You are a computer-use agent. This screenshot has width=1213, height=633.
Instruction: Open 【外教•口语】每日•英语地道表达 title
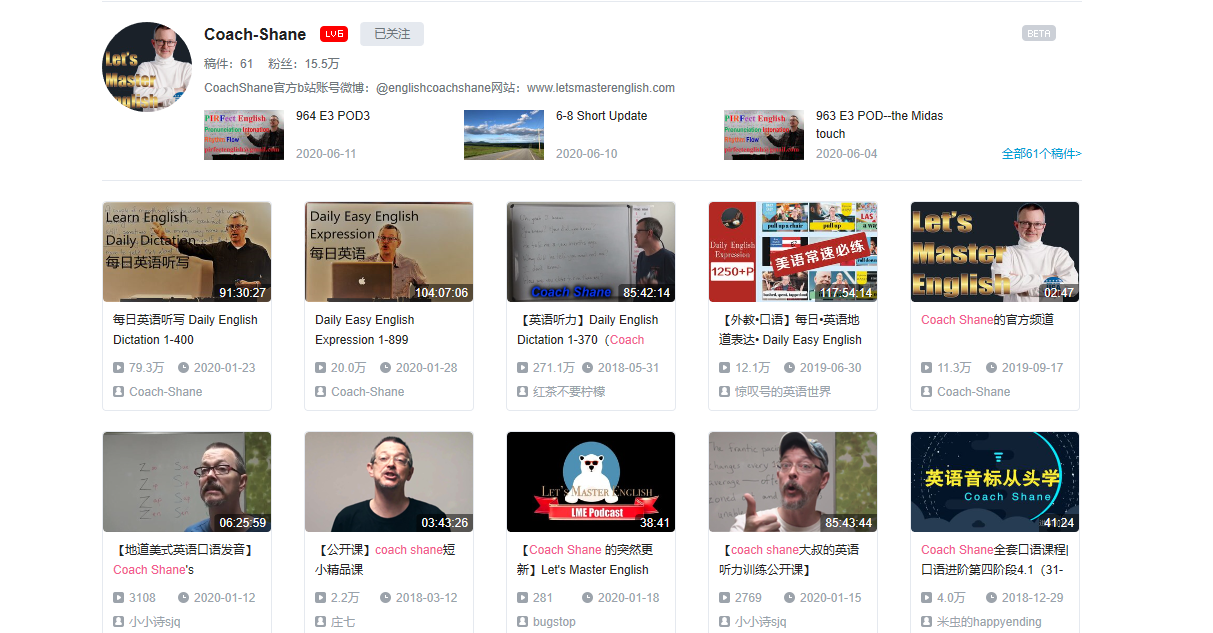click(x=790, y=330)
